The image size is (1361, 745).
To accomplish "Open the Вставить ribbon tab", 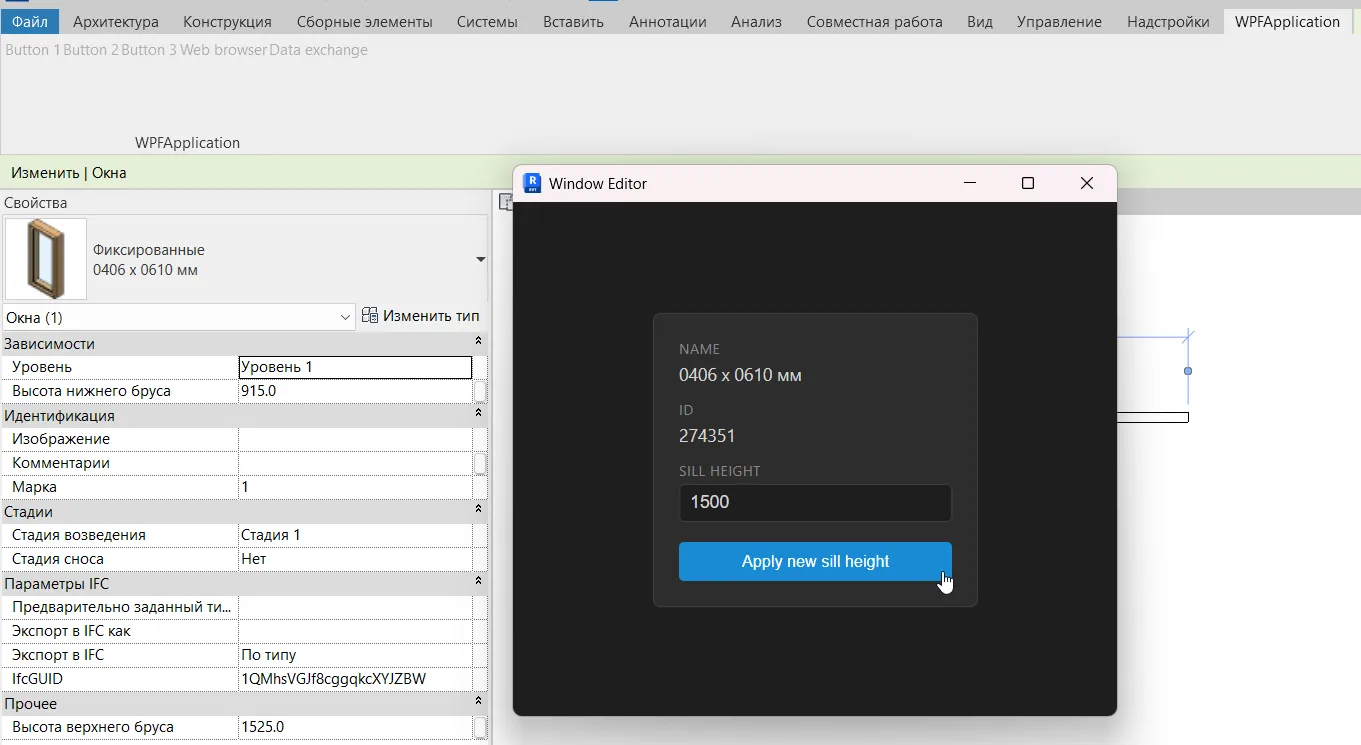I will click(x=573, y=21).
